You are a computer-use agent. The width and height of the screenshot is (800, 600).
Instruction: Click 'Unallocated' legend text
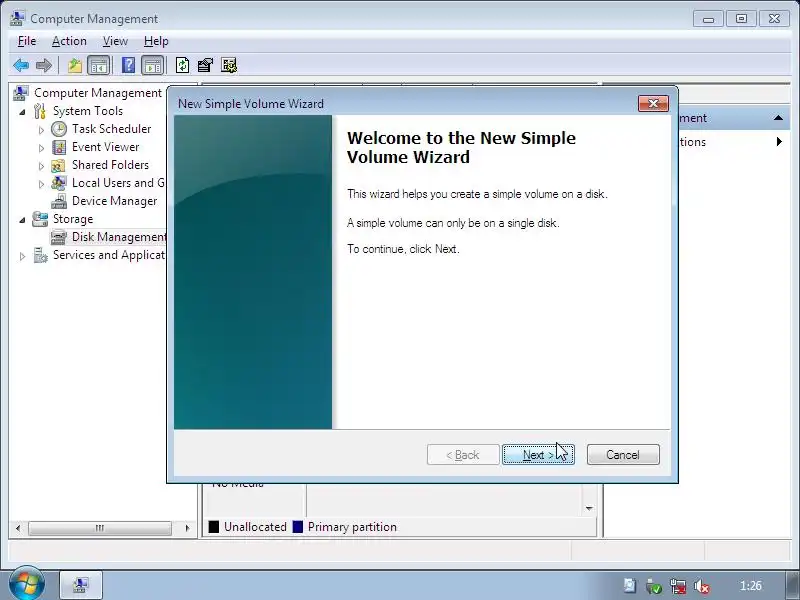tap(255, 527)
